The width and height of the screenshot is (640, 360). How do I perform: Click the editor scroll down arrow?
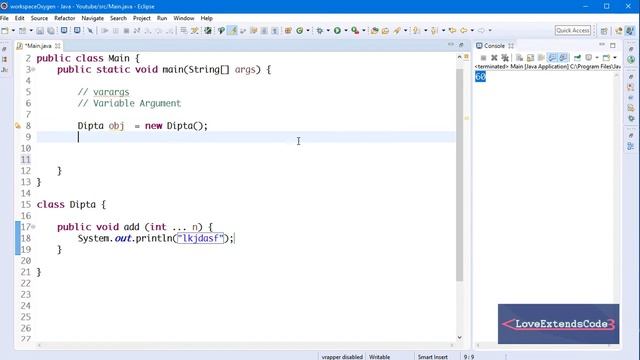[460, 337]
